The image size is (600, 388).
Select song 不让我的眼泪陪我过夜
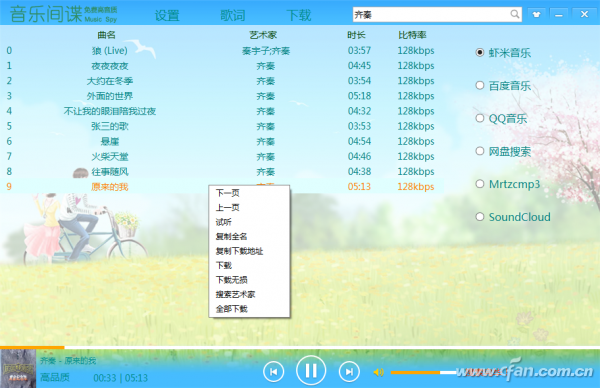(109, 111)
